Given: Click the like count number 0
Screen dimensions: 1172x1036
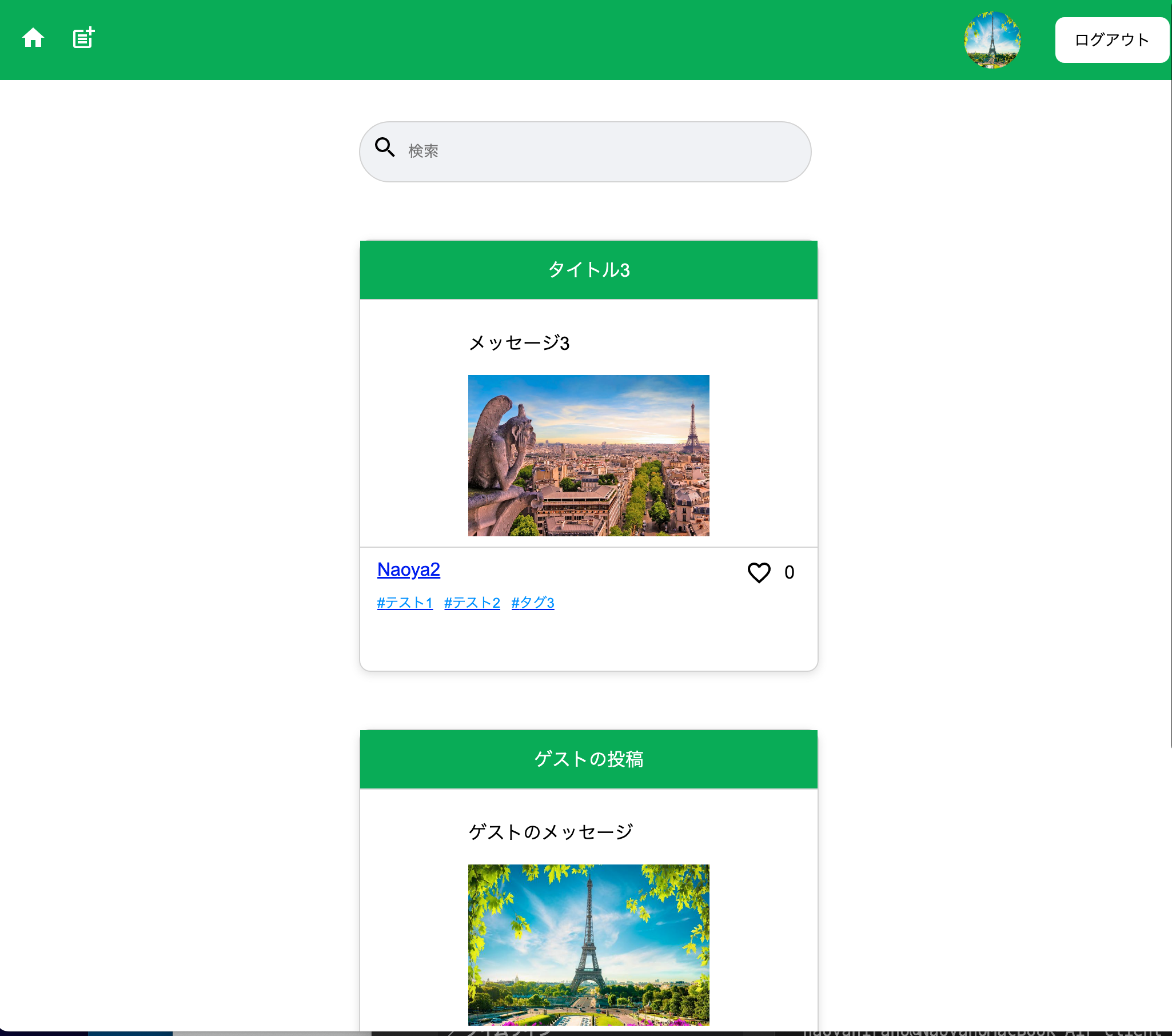Looking at the screenshot, I should (789, 572).
